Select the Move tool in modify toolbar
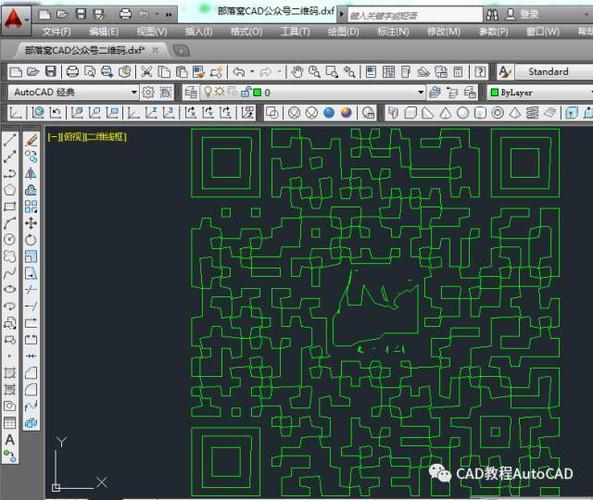The width and height of the screenshot is (593, 500). (31, 223)
